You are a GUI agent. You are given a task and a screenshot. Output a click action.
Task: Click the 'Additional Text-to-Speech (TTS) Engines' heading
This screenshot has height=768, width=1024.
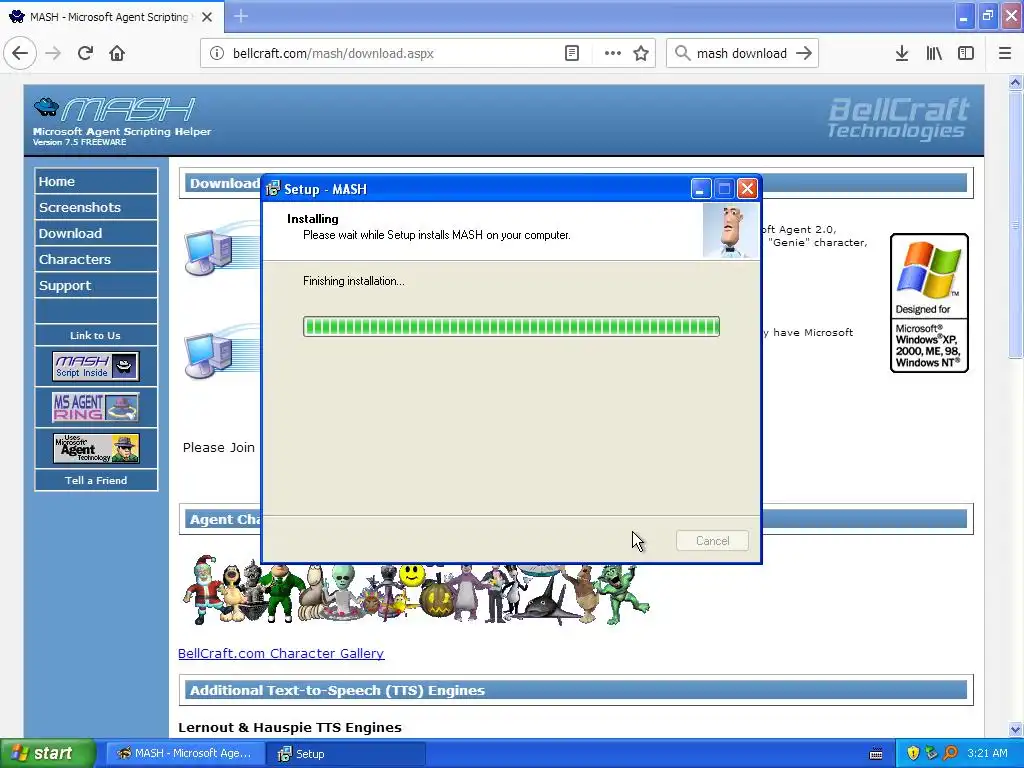click(338, 691)
